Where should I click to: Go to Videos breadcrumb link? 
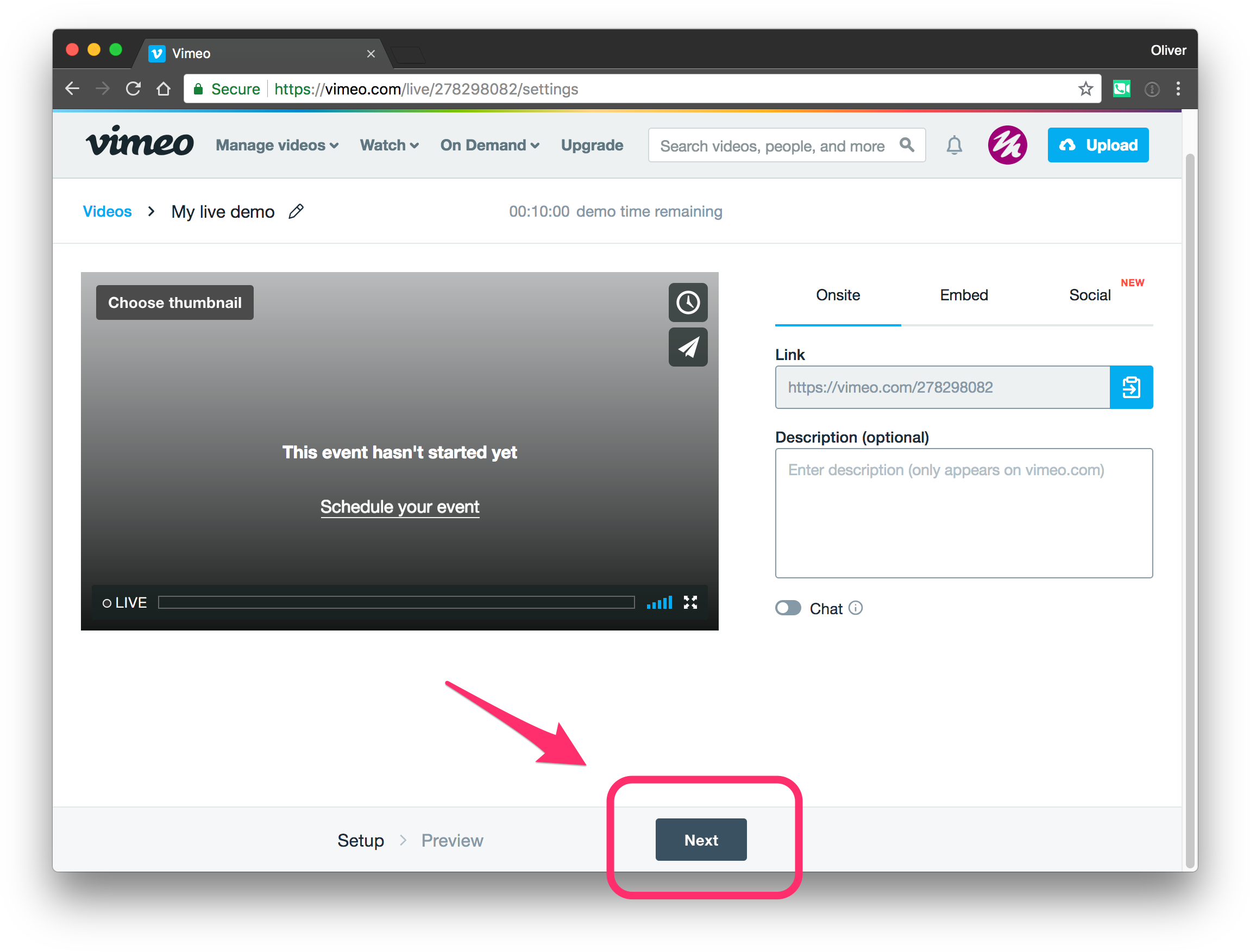pyautogui.click(x=107, y=211)
